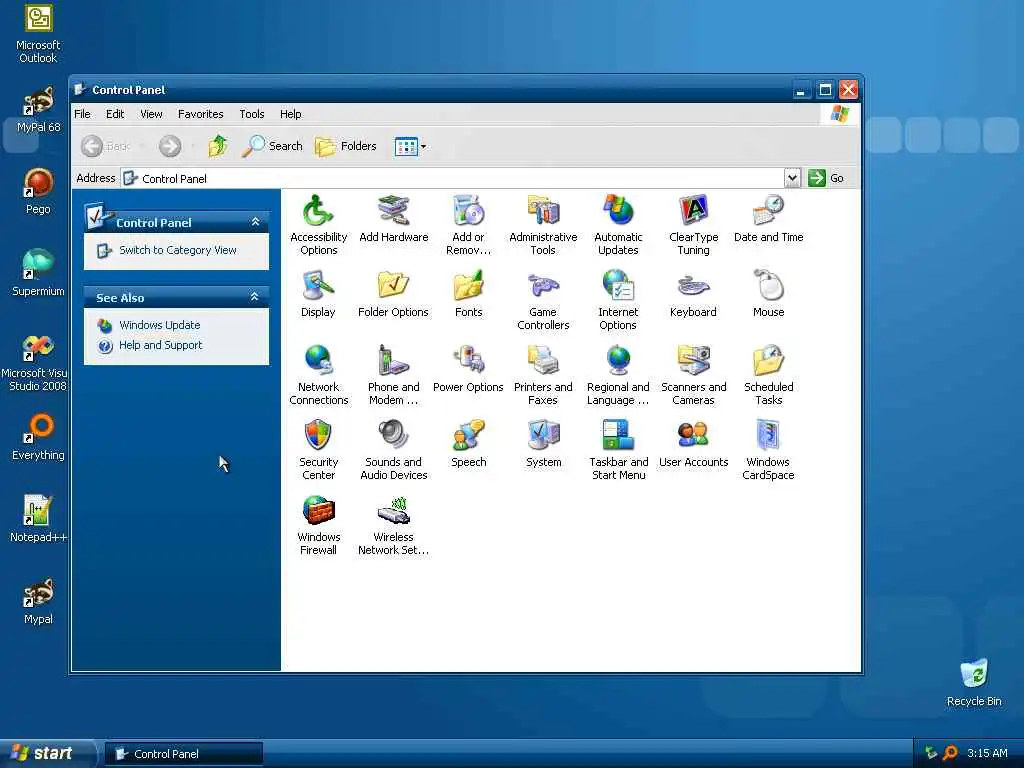1024x768 pixels.
Task: Open the Help menu
Action: pos(291,114)
